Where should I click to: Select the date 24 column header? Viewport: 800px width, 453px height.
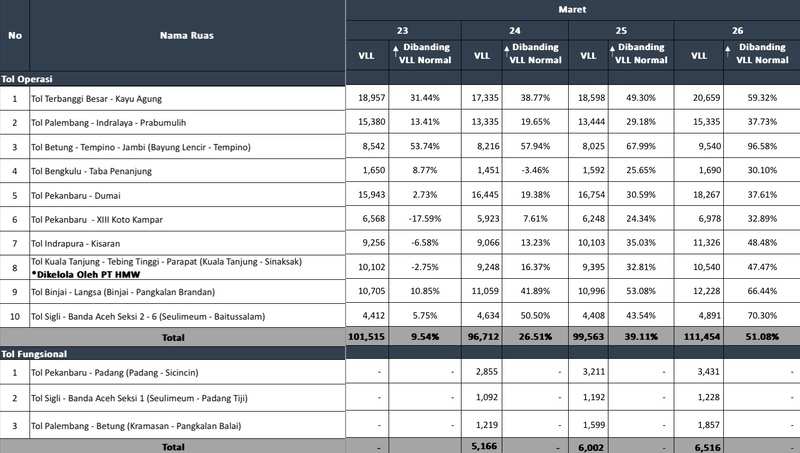click(514, 30)
